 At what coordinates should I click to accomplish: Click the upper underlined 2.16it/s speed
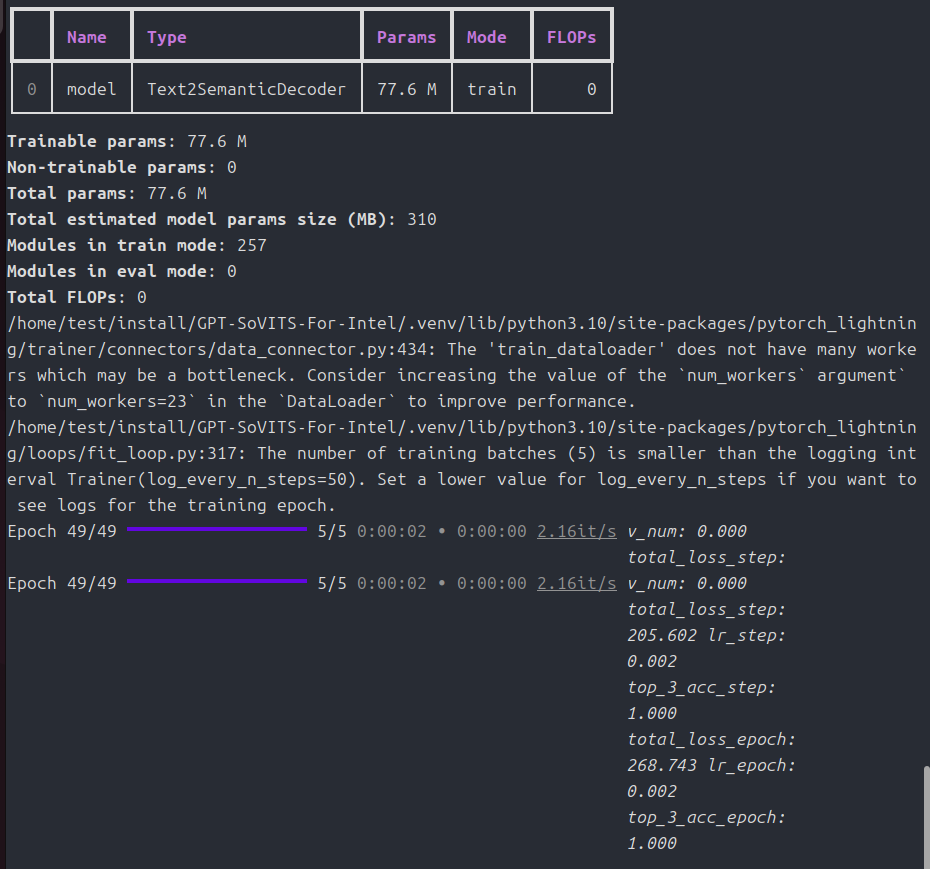pos(576,531)
